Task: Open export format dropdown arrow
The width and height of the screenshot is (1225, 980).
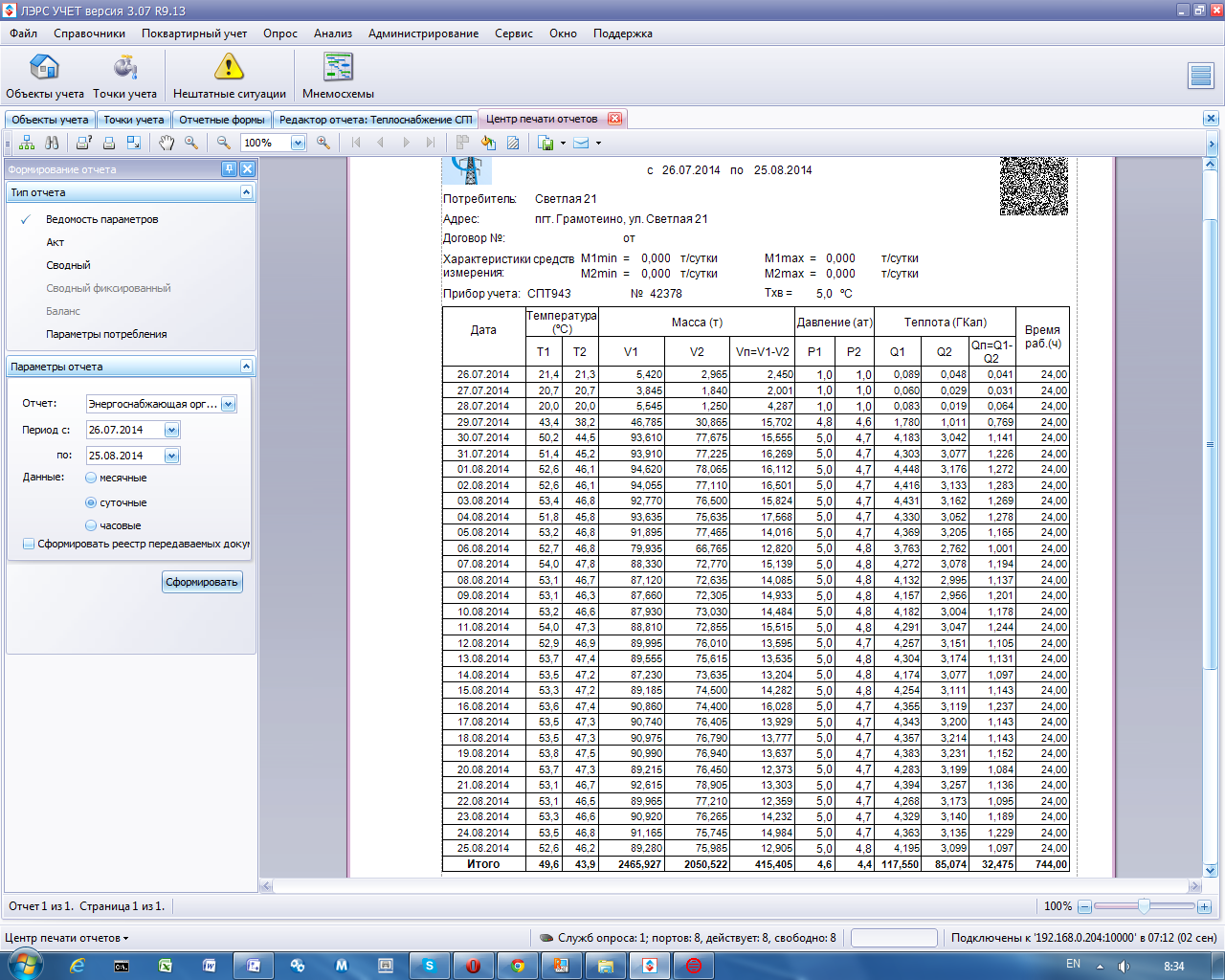Action: 563,143
